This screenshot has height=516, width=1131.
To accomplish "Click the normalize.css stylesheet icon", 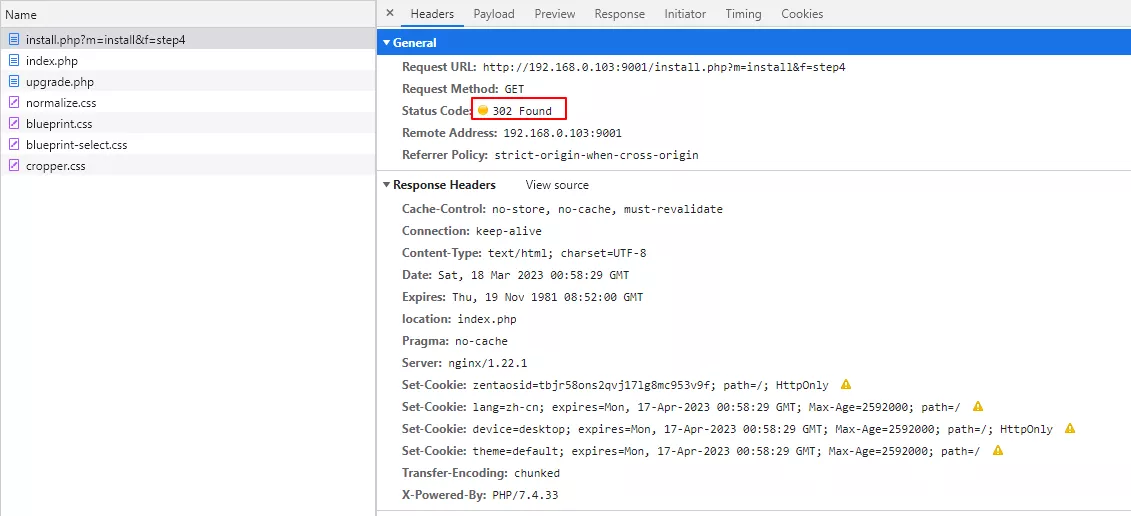I will click(14, 102).
